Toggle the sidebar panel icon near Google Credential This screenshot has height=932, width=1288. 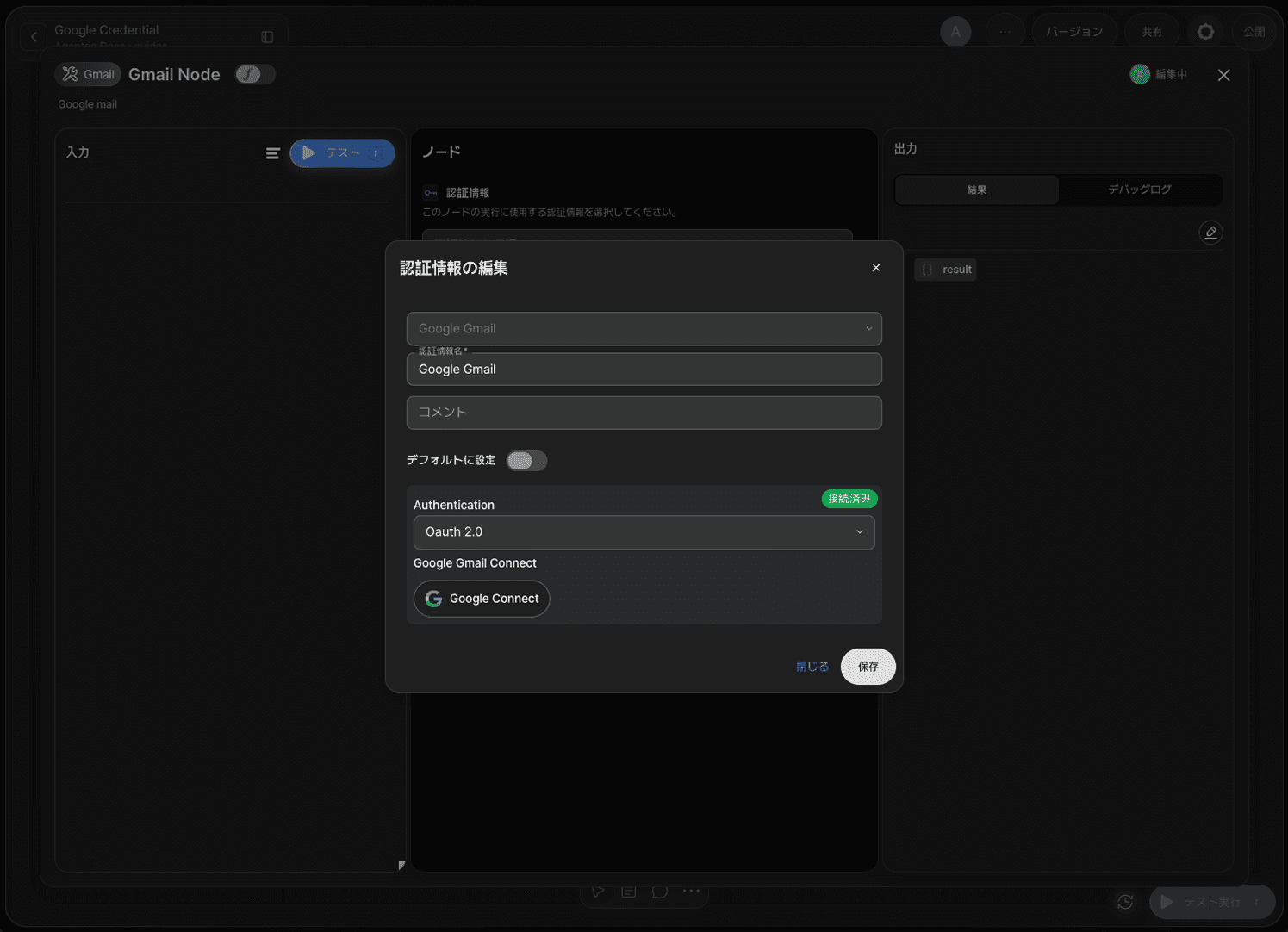point(267,37)
